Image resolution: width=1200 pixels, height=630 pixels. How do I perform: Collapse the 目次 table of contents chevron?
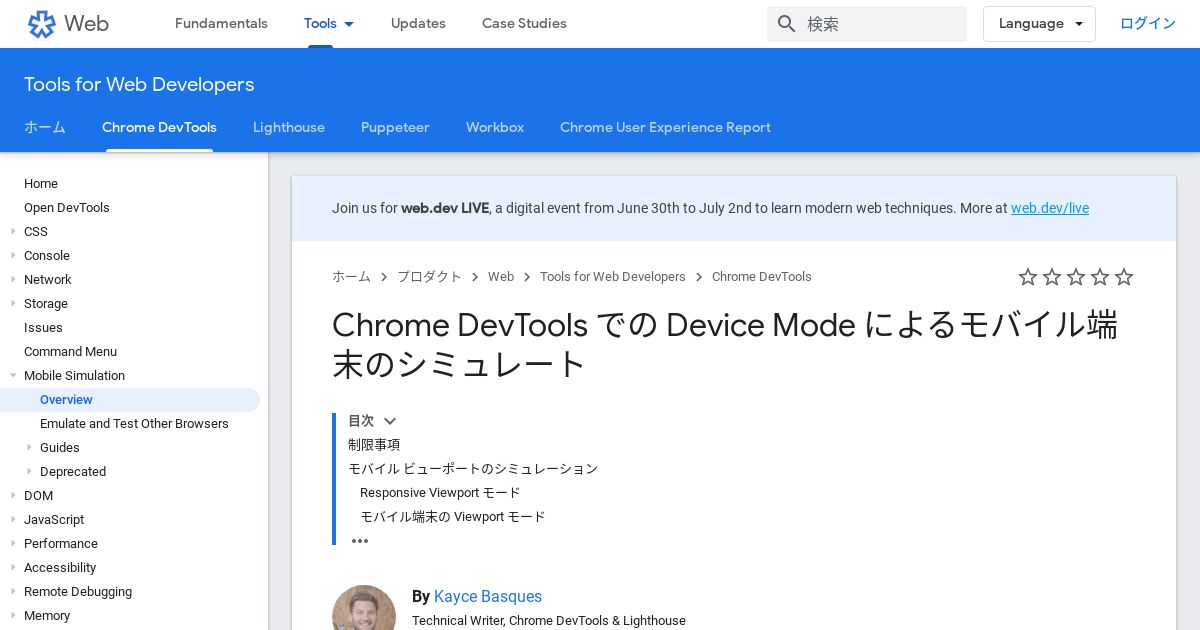click(390, 421)
